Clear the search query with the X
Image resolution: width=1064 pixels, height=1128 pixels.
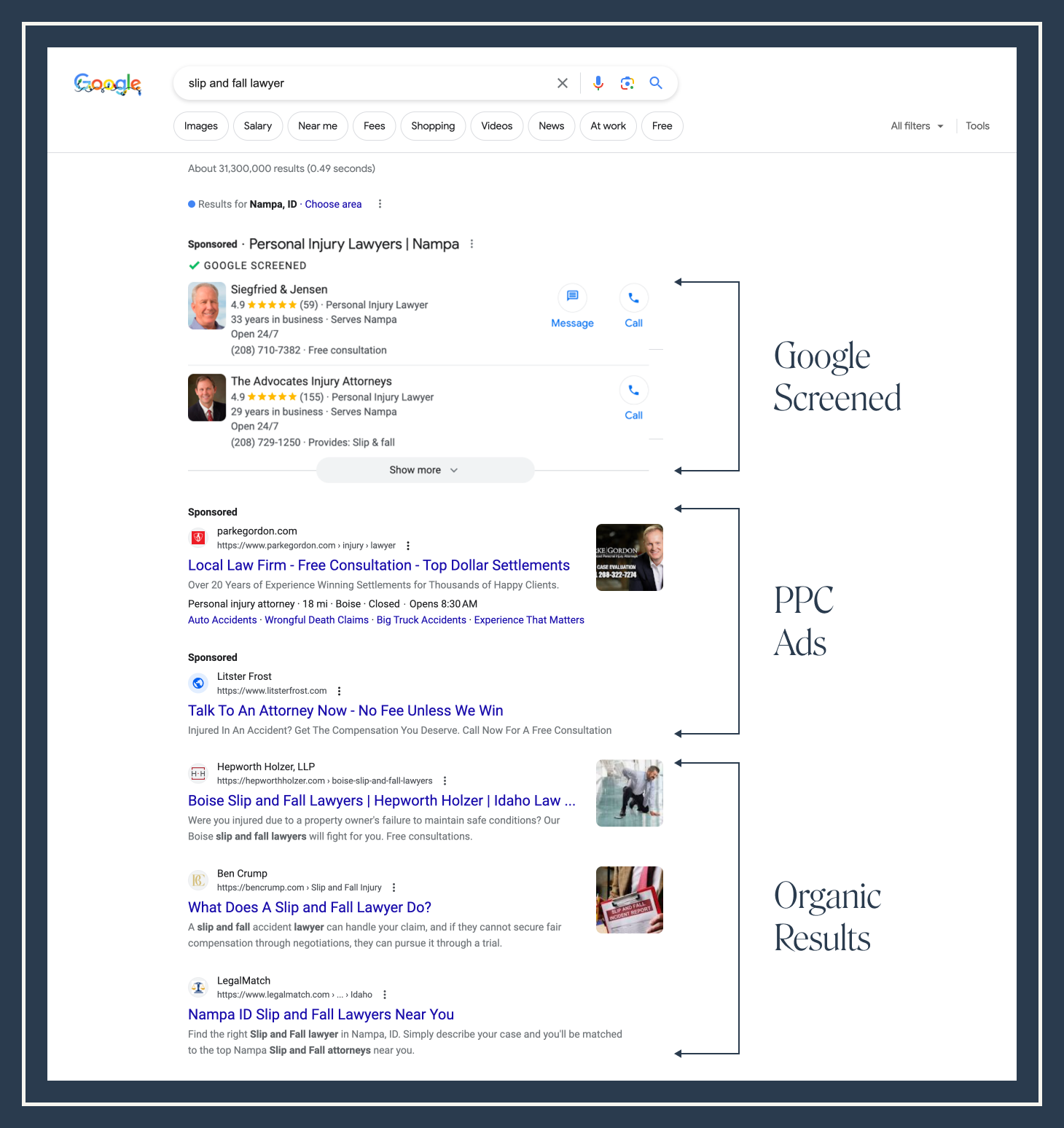[562, 82]
